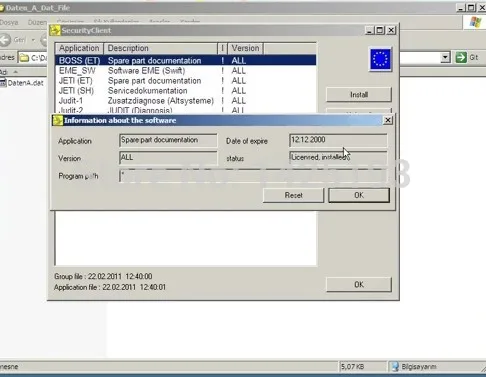Click the status field Licensed, installed
486x377 pixels.
point(338,158)
